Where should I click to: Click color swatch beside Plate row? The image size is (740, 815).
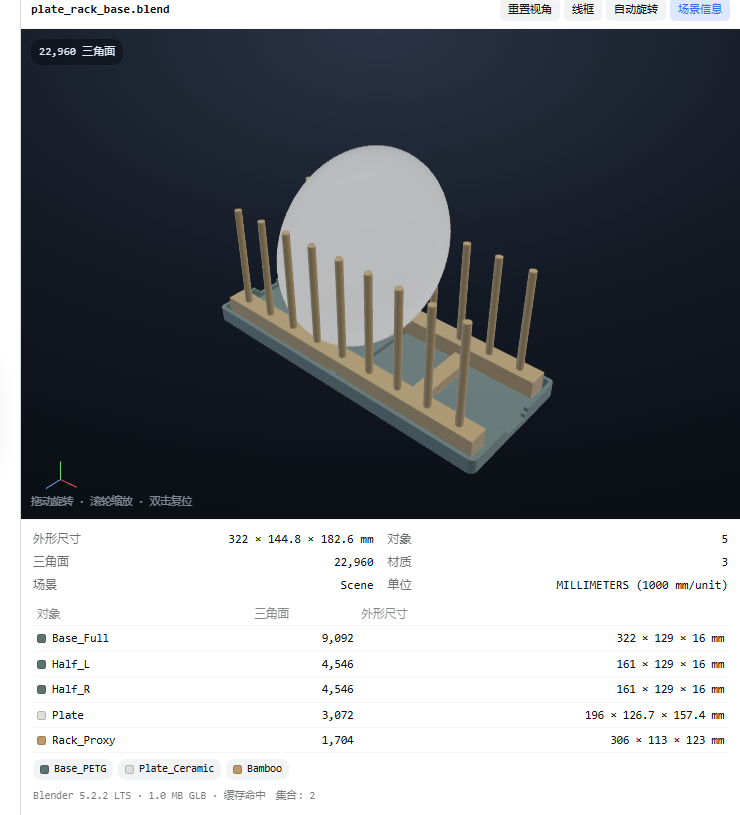[42, 715]
